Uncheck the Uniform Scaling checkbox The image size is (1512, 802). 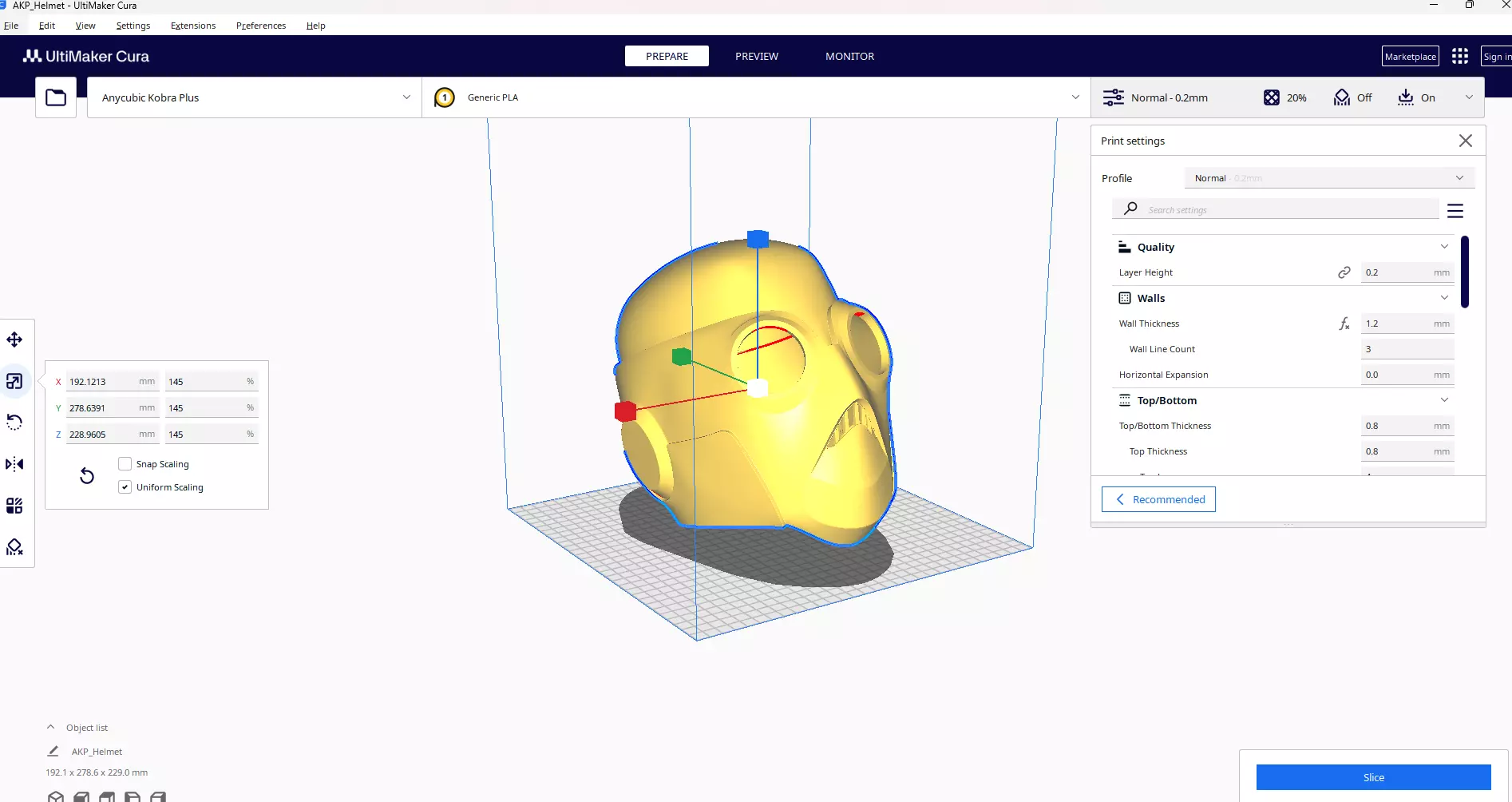[125, 487]
